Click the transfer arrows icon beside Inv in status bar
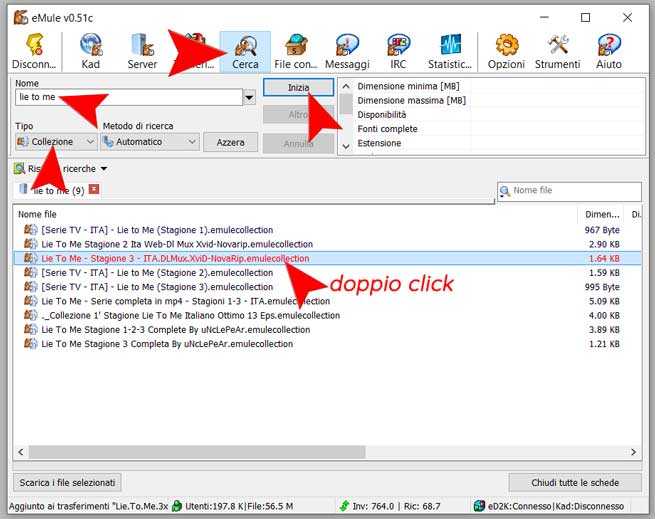 coord(344,506)
